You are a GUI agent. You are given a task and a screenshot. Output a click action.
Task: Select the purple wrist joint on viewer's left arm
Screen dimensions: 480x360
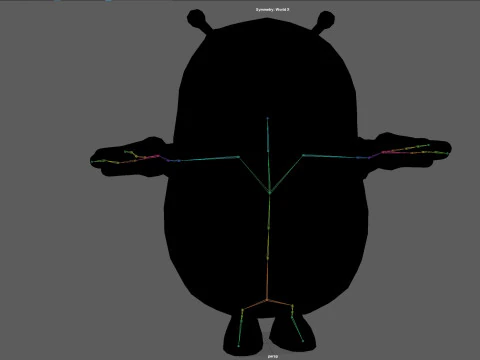pyautogui.click(x=168, y=160)
